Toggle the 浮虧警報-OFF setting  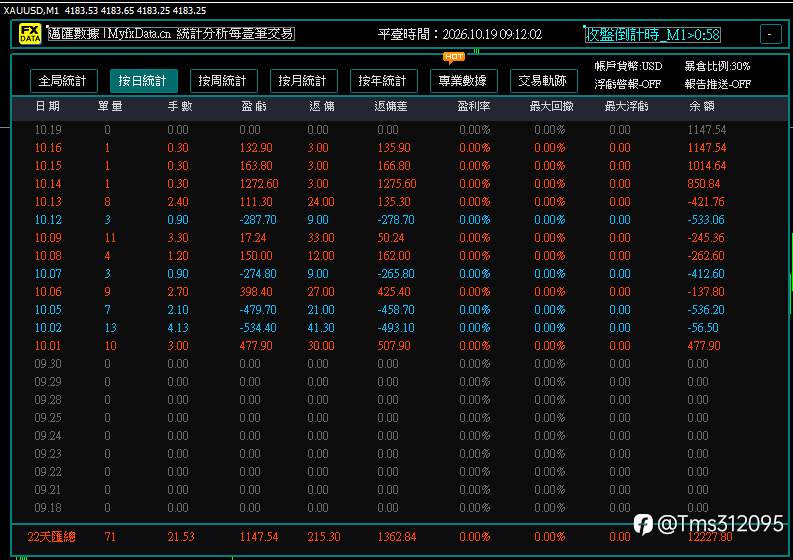[628, 84]
